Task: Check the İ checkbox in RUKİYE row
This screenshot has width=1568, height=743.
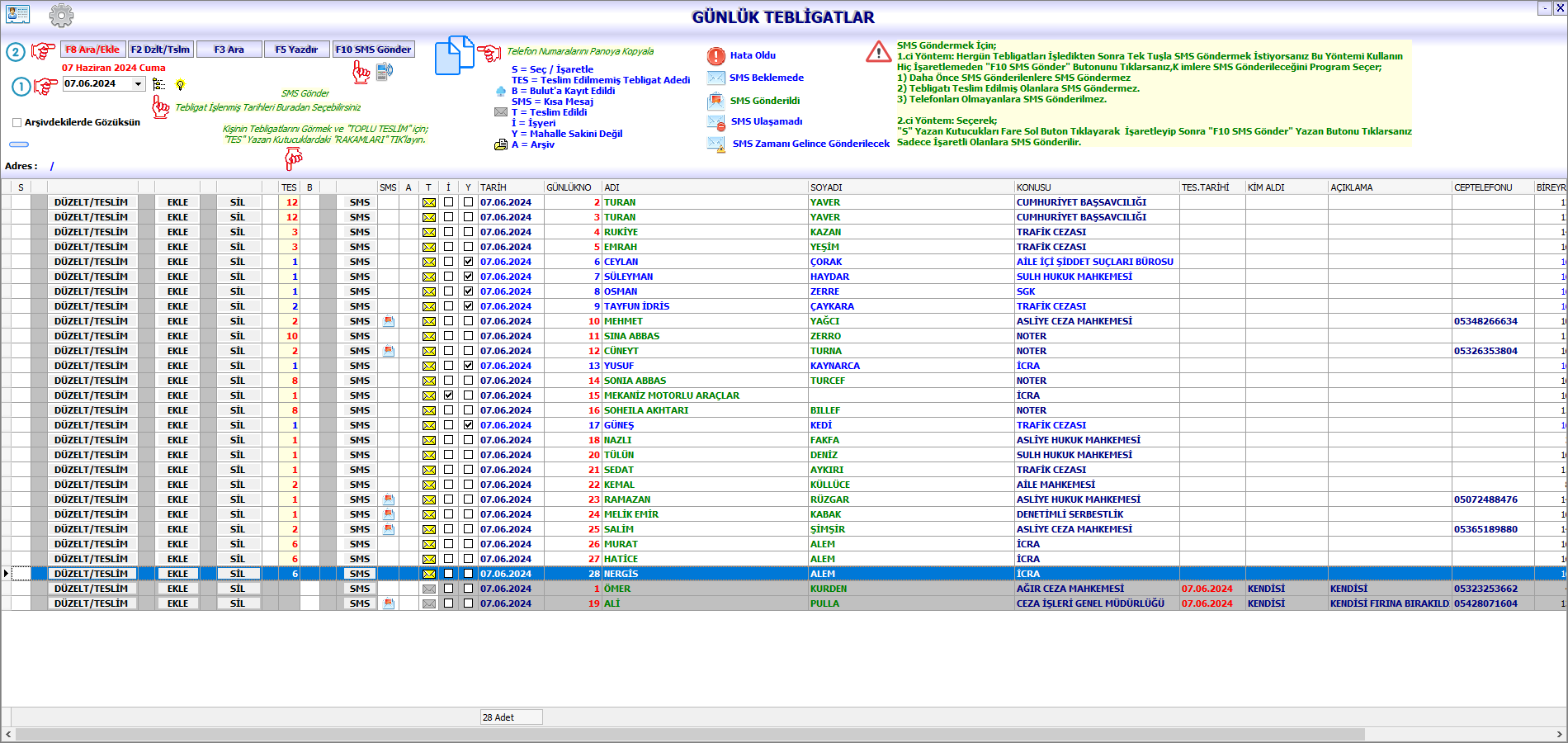Action: [448, 232]
